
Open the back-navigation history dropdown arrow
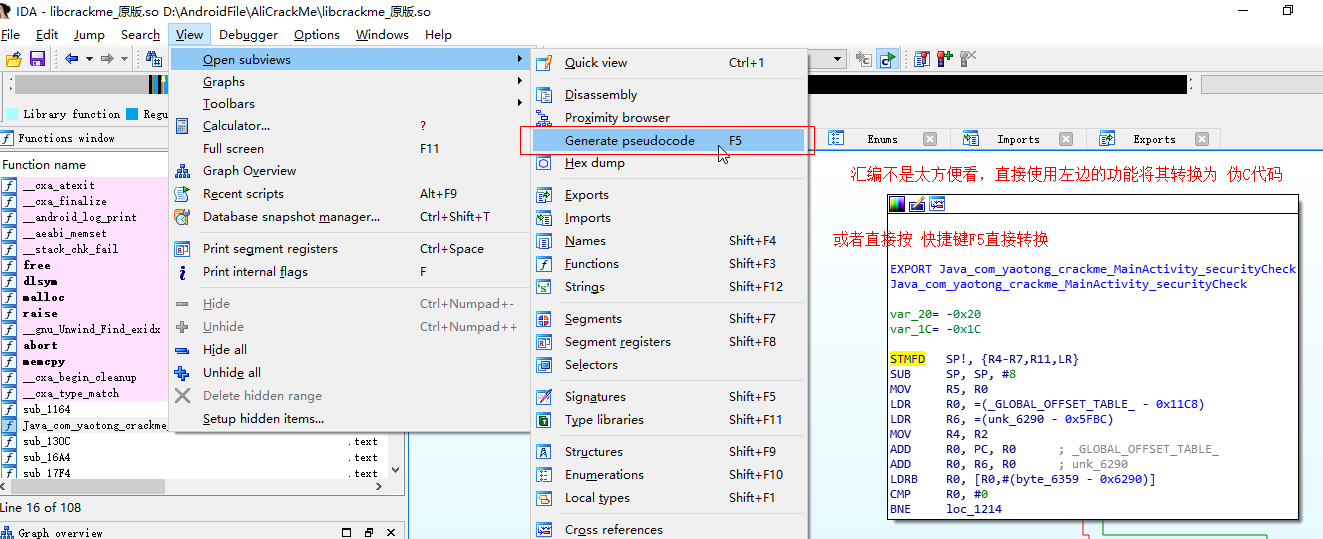89,59
